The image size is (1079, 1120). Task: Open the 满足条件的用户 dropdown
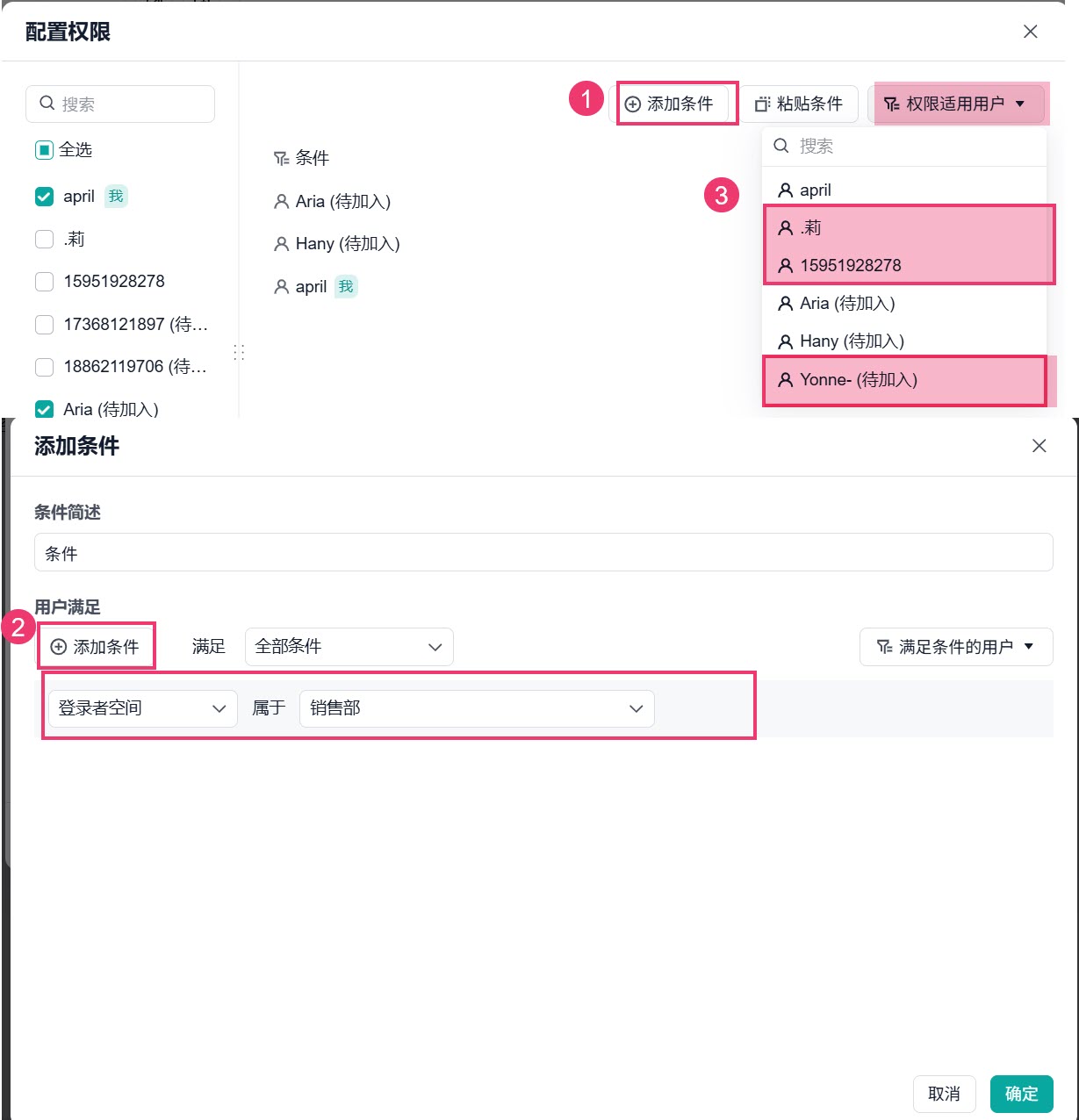tap(956, 647)
